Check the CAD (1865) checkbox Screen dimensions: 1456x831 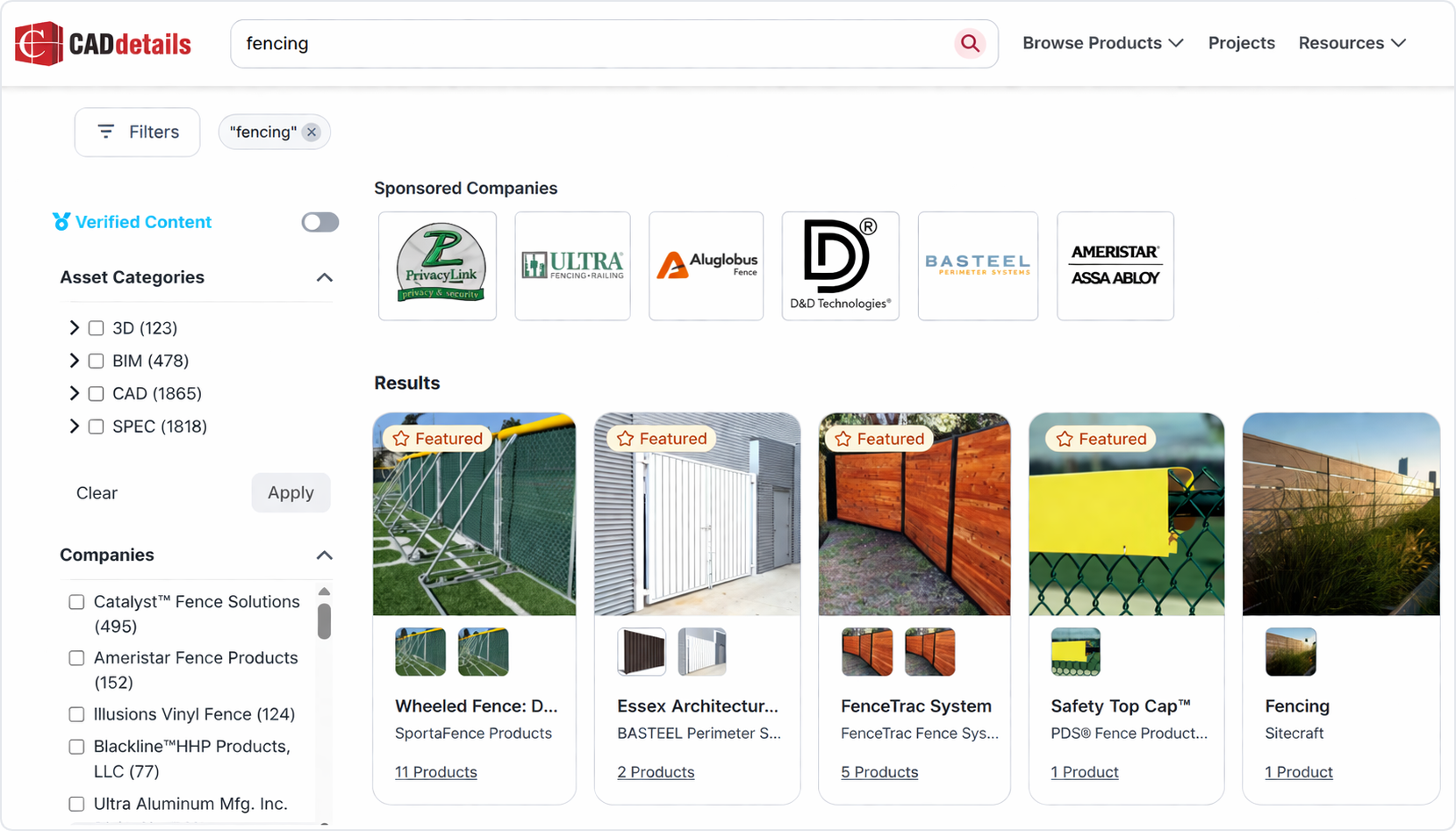[97, 394]
